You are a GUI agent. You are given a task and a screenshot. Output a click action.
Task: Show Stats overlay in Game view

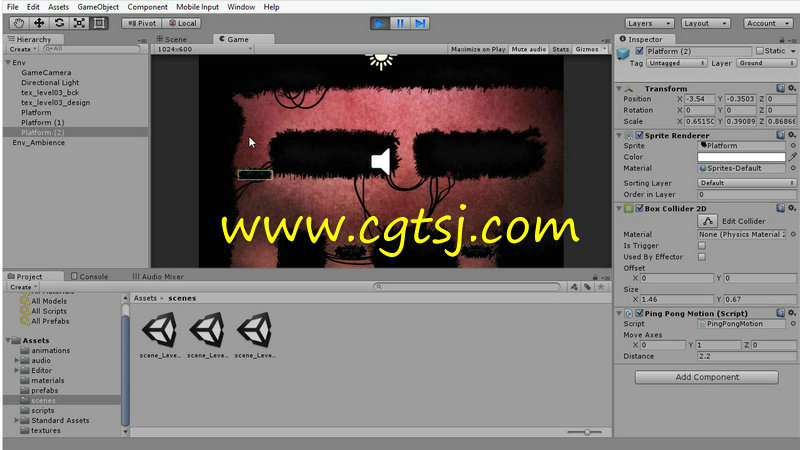(x=560, y=49)
